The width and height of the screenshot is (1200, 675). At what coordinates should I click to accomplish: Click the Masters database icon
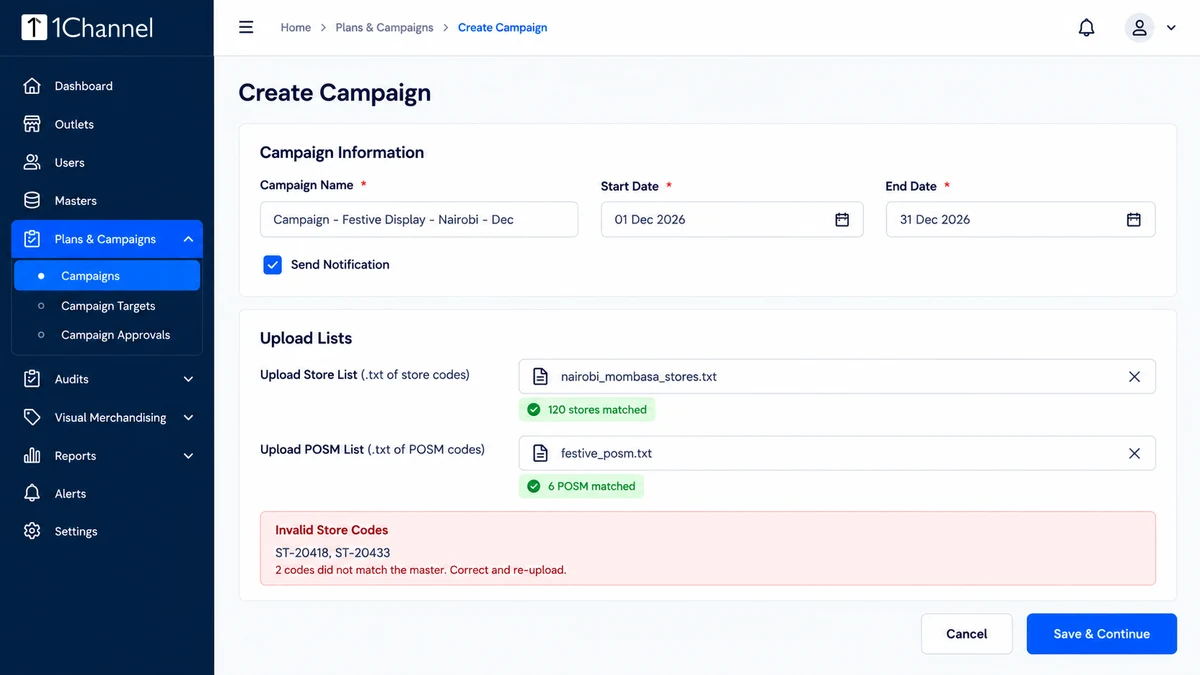(x=32, y=200)
